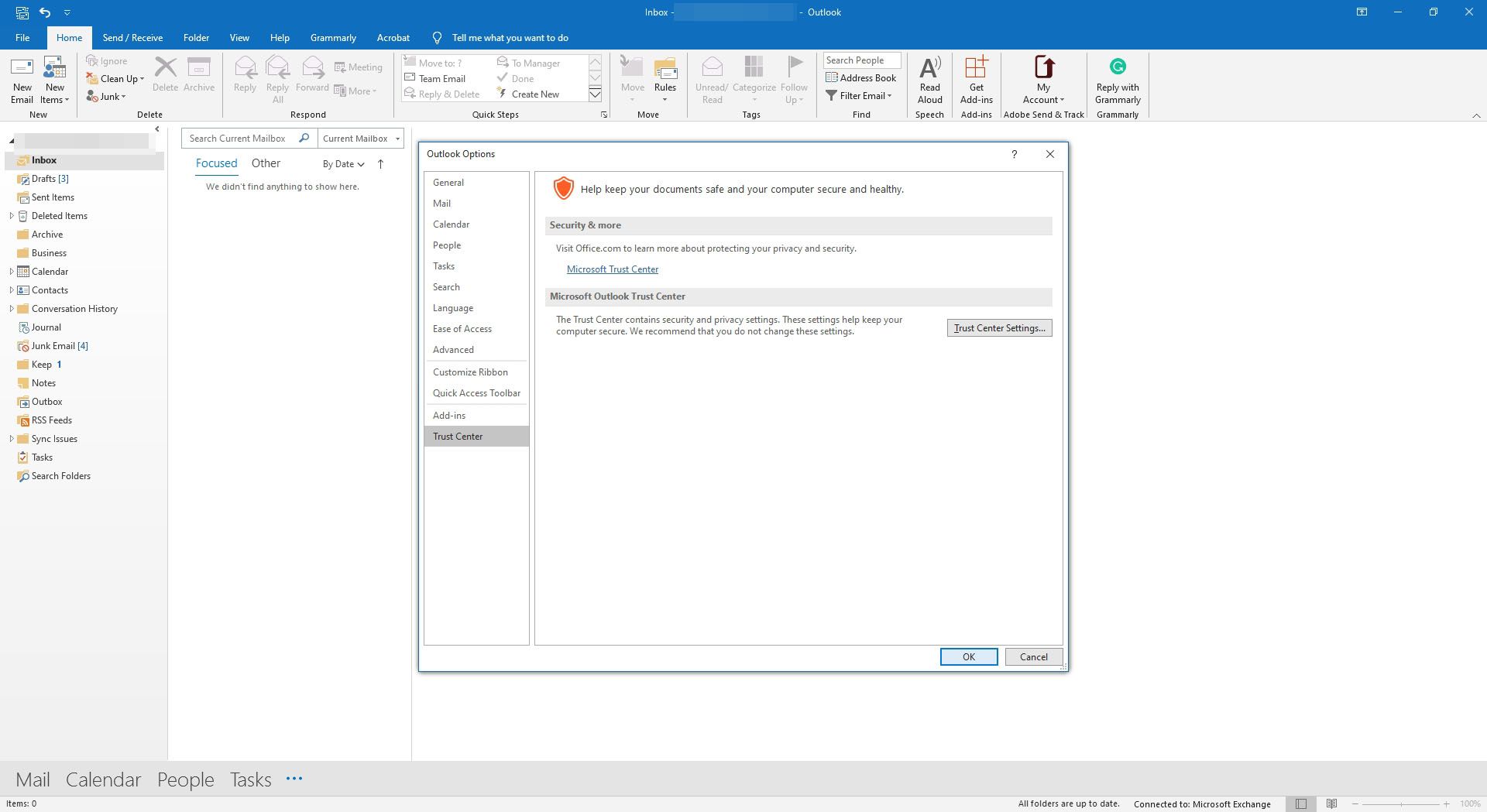Viewport: 1487px width, 812px height.
Task: Open the File menu
Action: click(x=22, y=37)
